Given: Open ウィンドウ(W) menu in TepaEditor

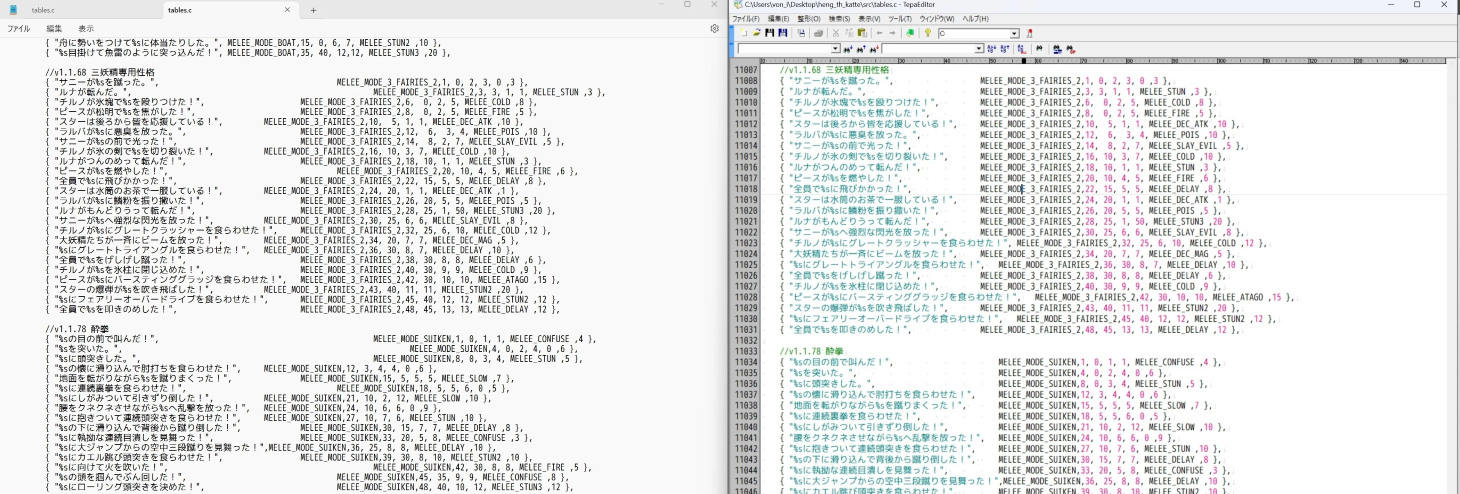Looking at the screenshot, I should tap(937, 18).
